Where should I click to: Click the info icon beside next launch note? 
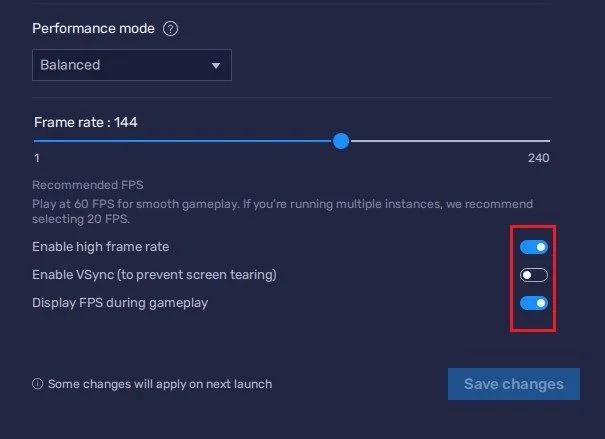[x=37, y=384]
